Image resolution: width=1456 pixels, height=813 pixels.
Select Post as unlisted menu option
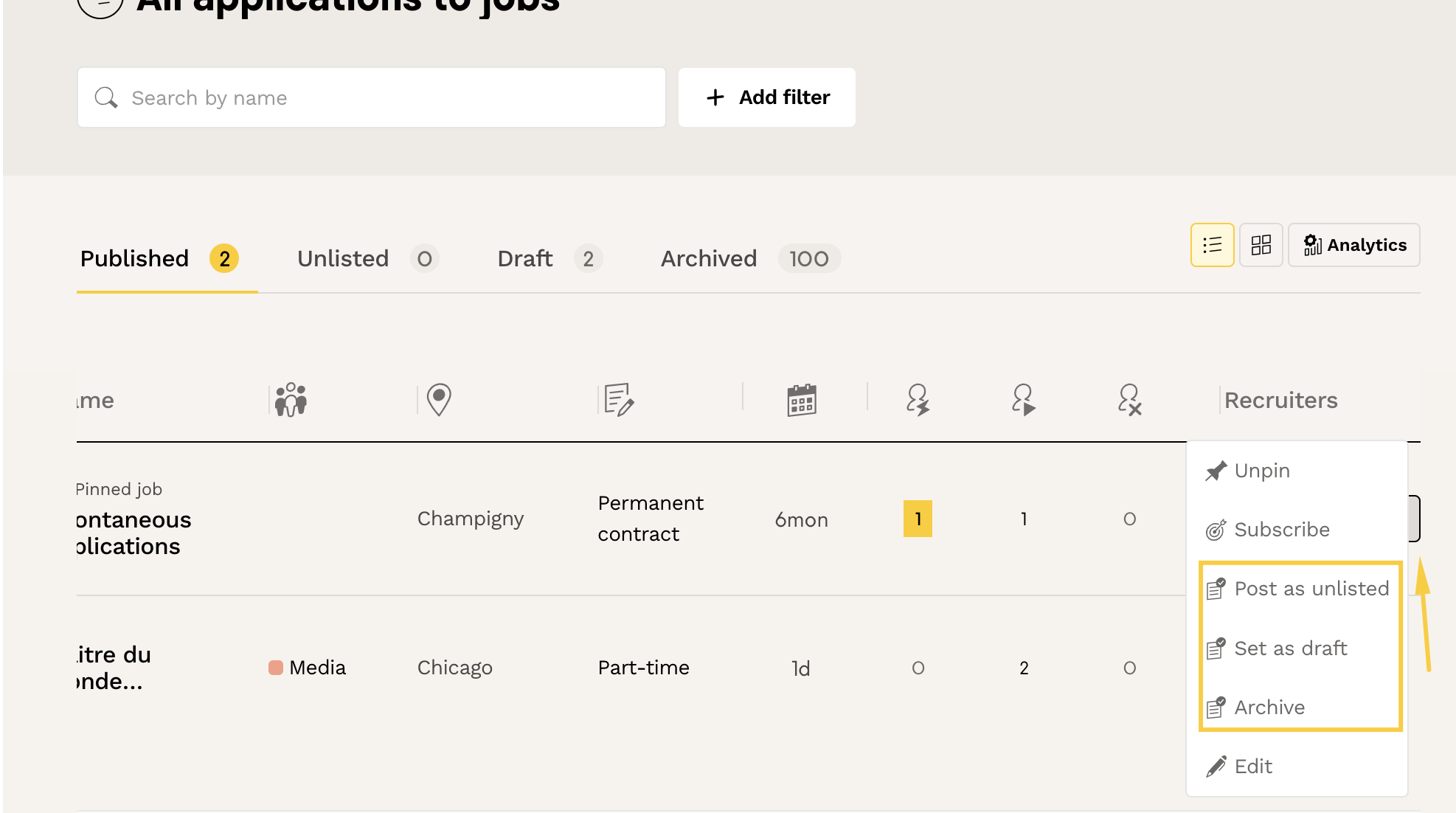click(1311, 589)
